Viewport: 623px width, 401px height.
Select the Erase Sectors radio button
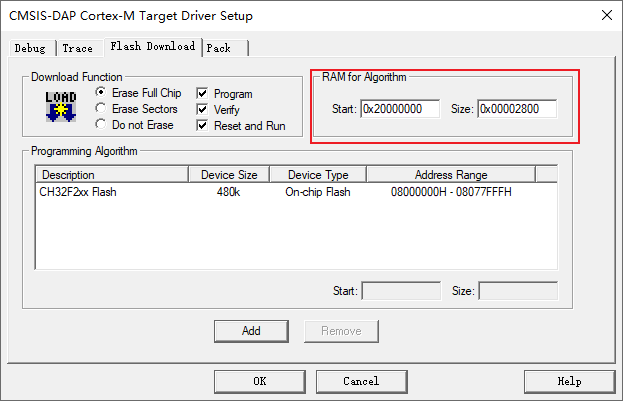point(101,109)
